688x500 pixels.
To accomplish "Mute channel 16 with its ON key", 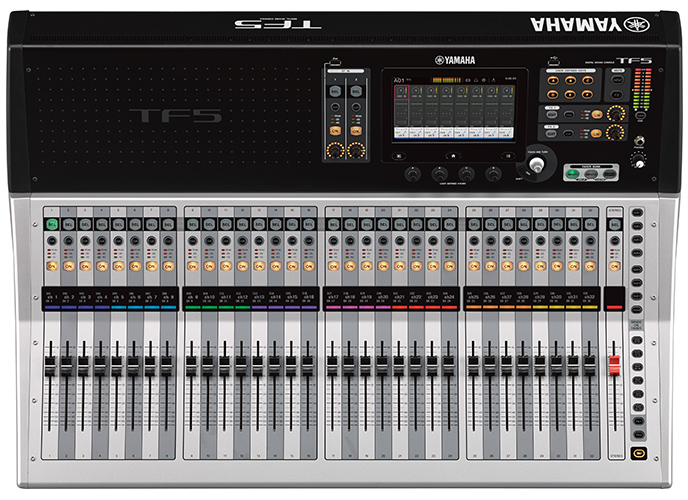I will 309,266.
